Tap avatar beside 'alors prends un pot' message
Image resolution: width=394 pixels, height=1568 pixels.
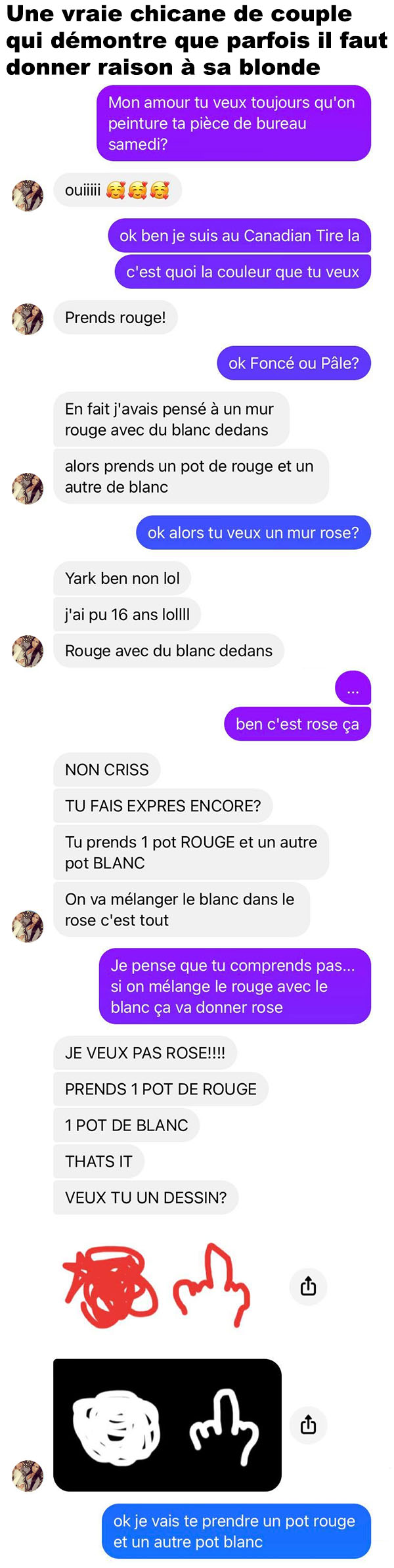pyautogui.click(x=28, y=489)
